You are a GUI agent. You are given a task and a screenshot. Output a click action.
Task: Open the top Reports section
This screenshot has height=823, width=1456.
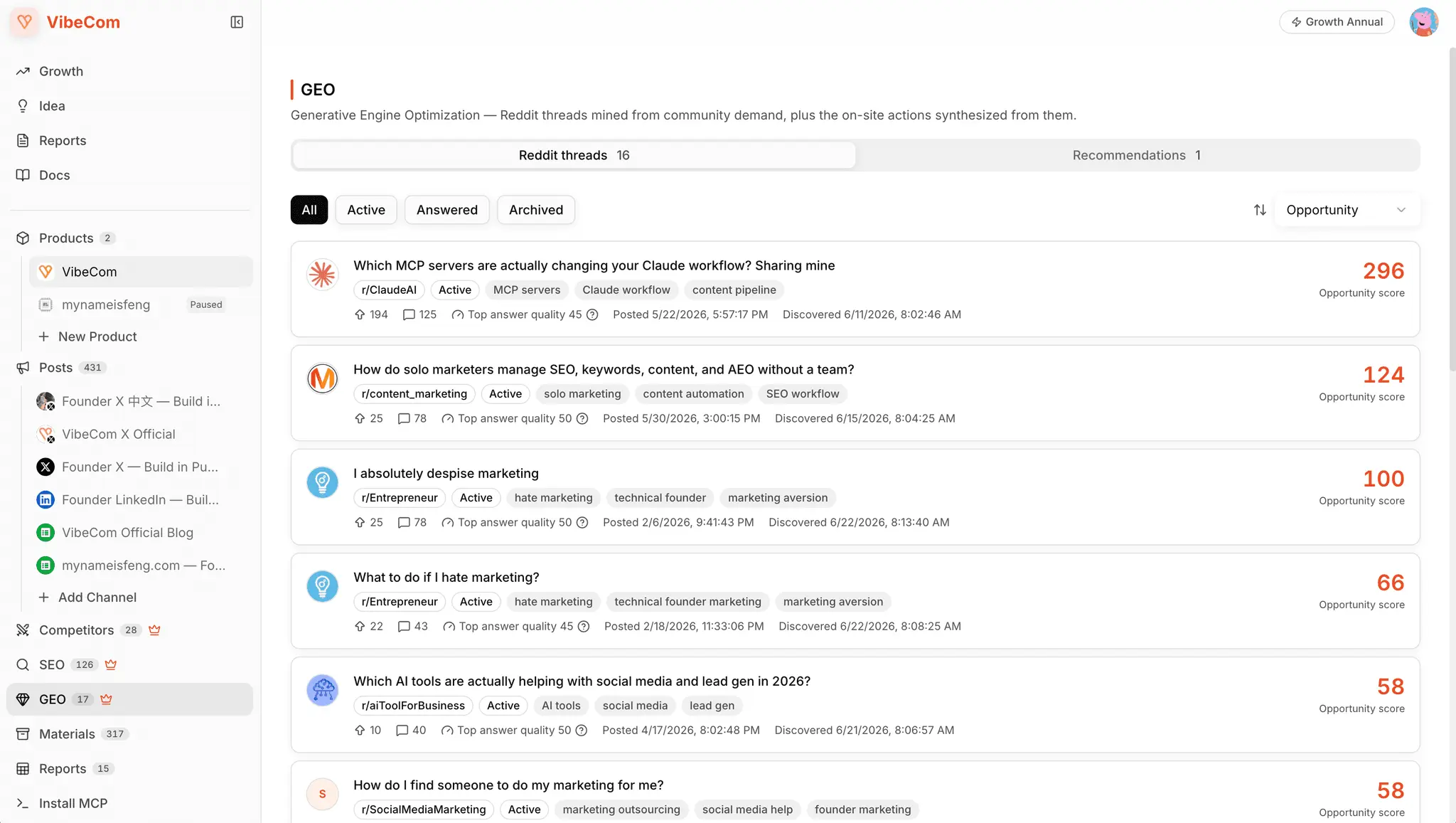click(x=129, y=141)
